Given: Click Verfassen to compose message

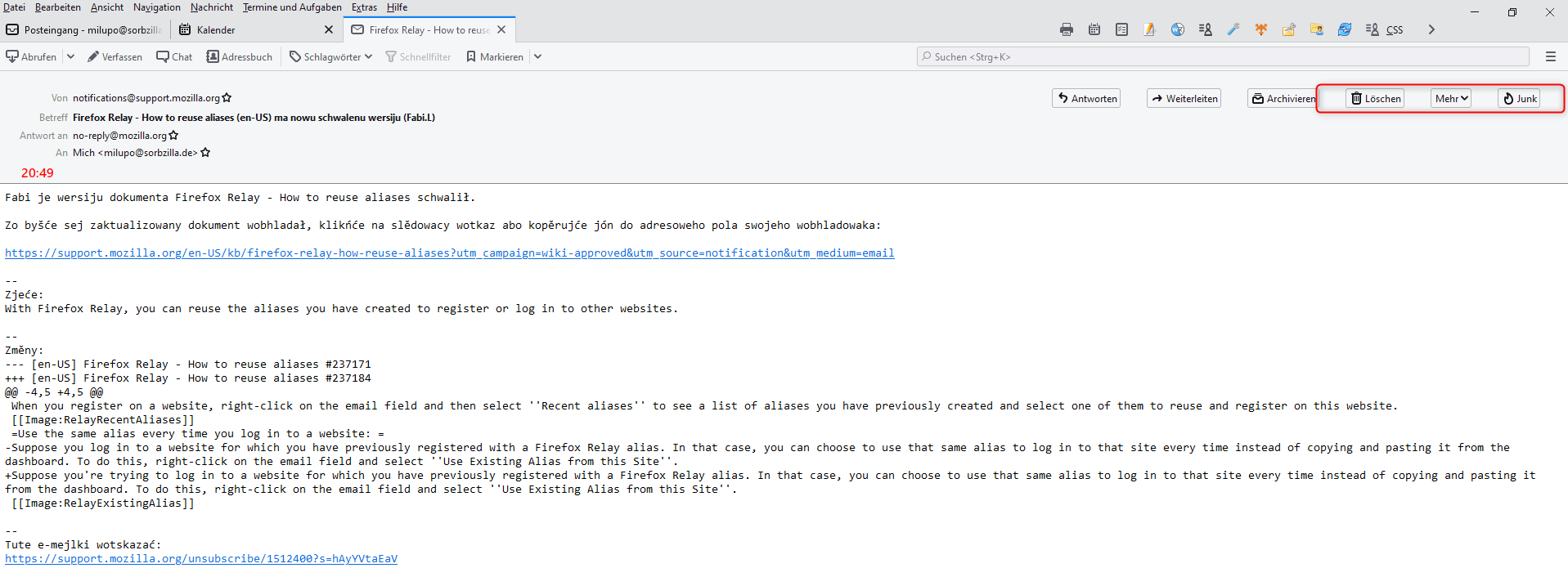Looking at the screenshot, I should pos(115,56).
